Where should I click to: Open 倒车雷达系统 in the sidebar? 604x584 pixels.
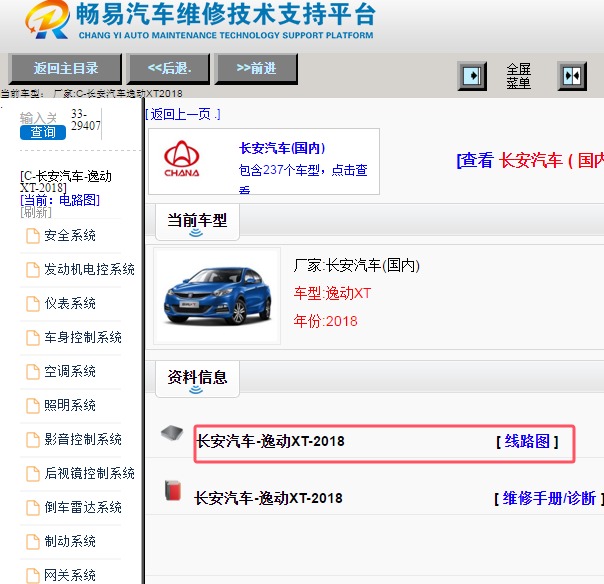(x=83, y=507)
